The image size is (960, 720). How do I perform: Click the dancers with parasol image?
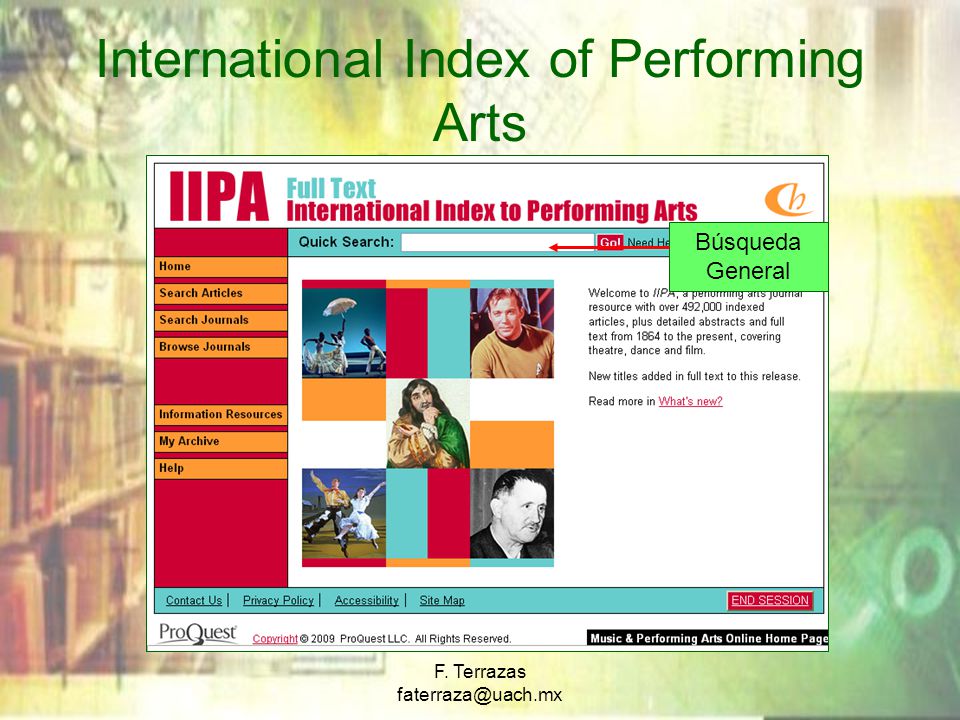[344, 333]
